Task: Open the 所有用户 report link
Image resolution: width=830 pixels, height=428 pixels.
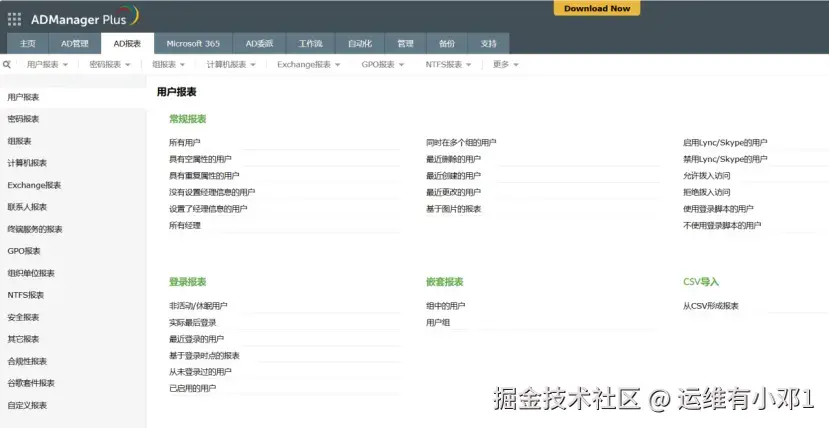Action: [185, 142]
